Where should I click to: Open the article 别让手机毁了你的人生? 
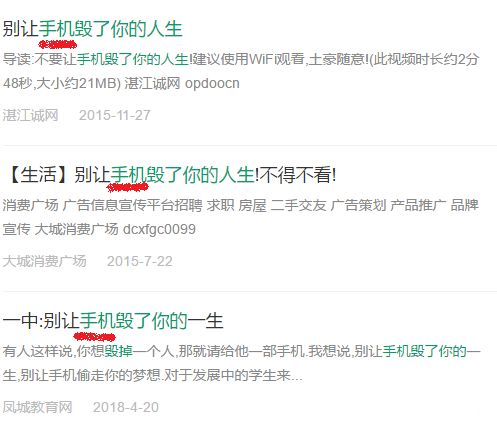[x=93, y=29]
